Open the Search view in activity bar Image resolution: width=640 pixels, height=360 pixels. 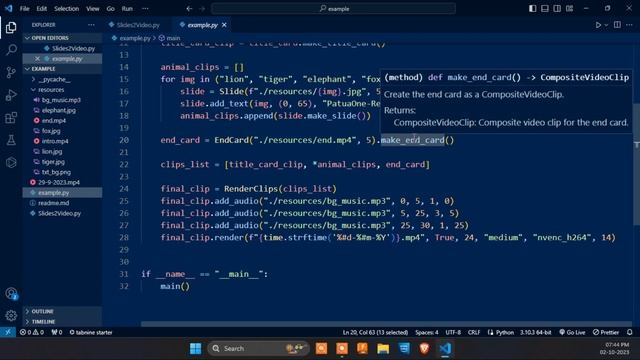11,50
